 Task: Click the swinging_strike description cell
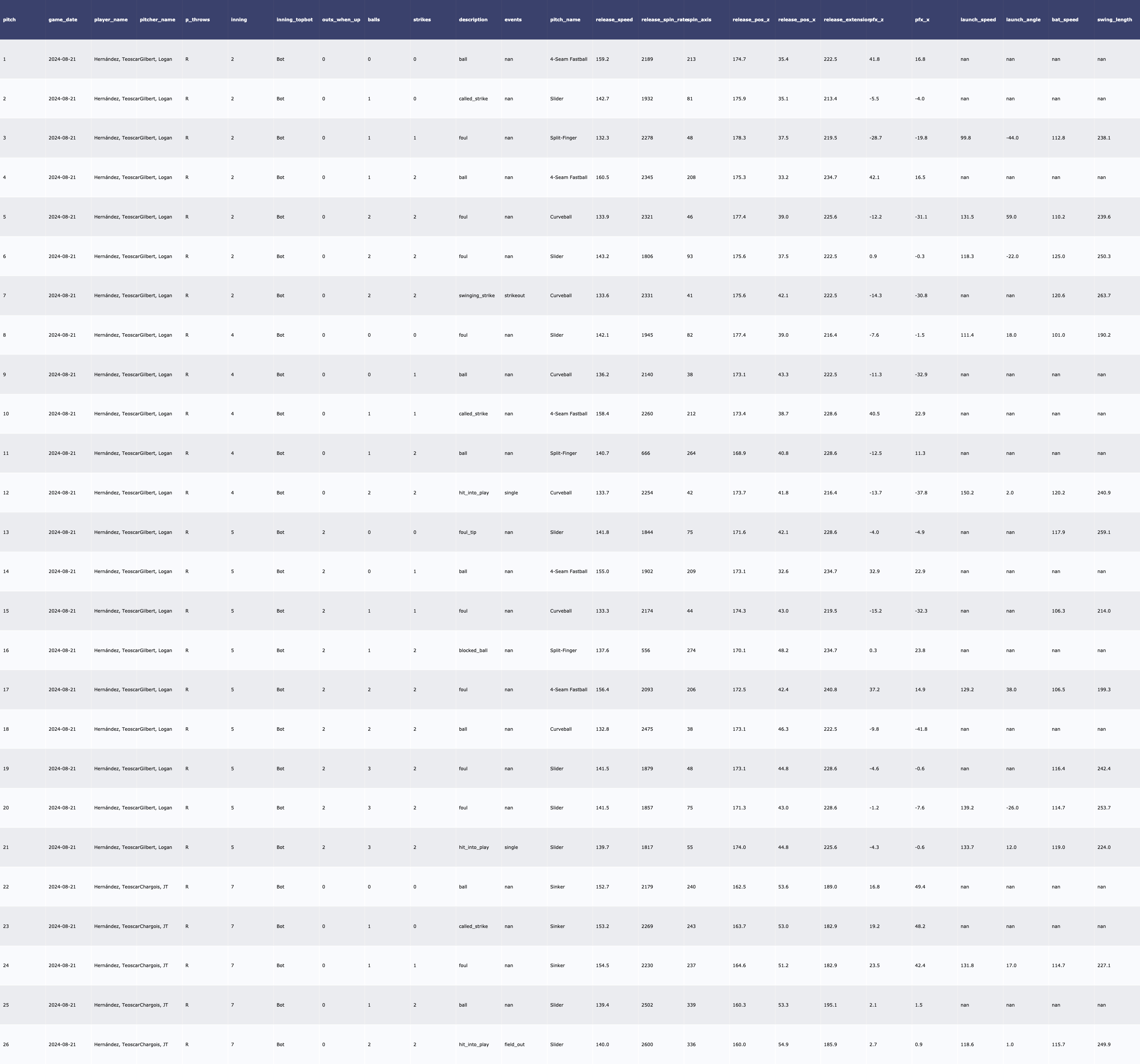point(477,296)
